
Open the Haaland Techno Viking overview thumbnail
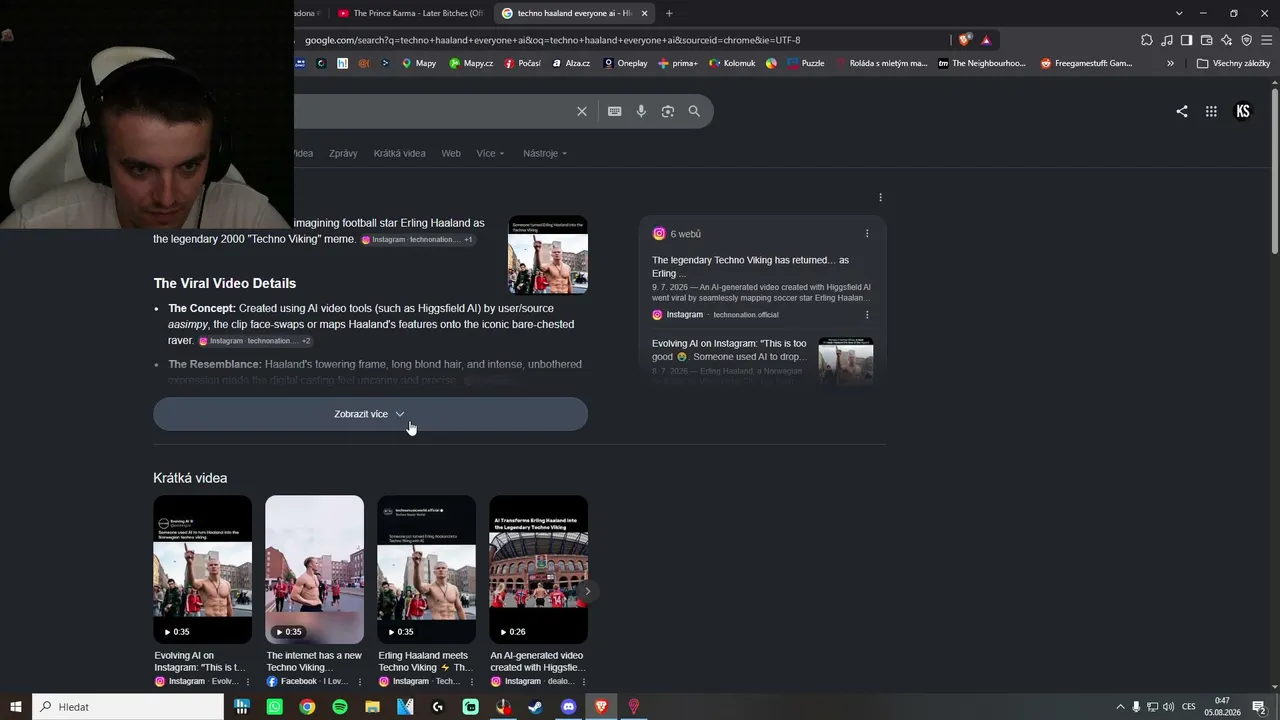pyautogui.click(x=548, y=255)
